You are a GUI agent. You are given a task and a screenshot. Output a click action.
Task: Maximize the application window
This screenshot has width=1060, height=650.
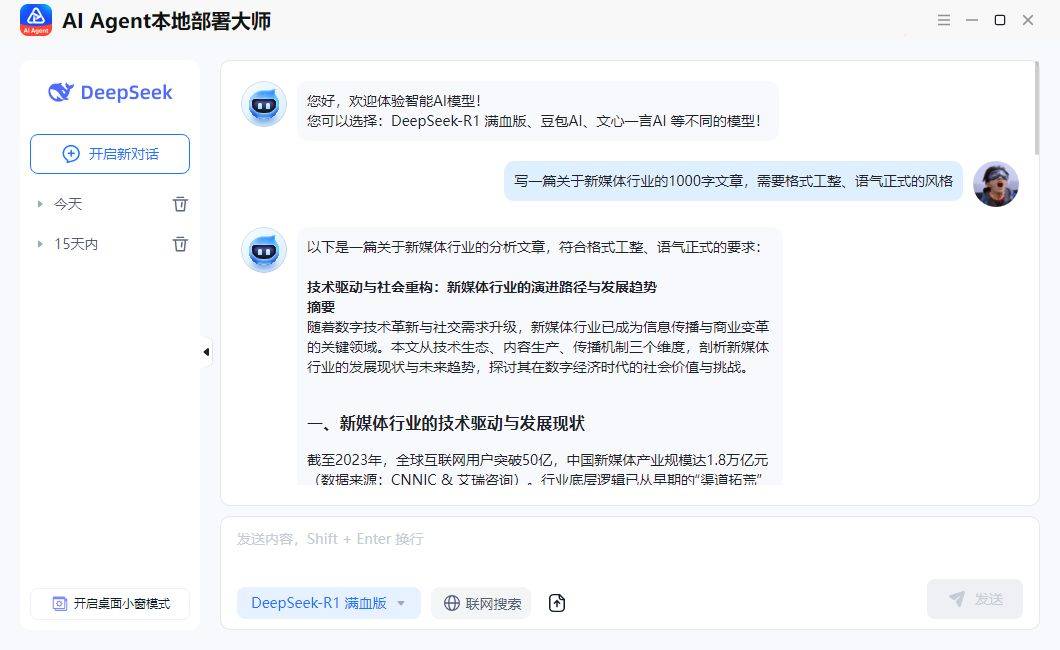(x=1000, y=20)
